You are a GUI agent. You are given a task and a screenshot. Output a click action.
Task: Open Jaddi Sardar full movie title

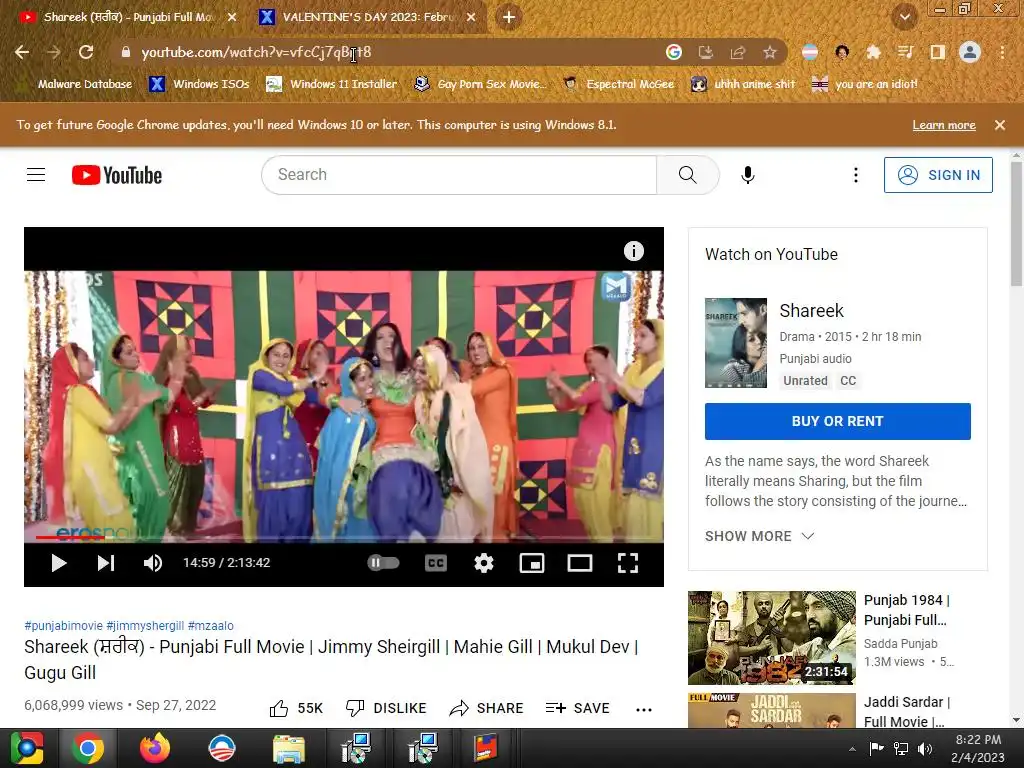pos(906,712)
